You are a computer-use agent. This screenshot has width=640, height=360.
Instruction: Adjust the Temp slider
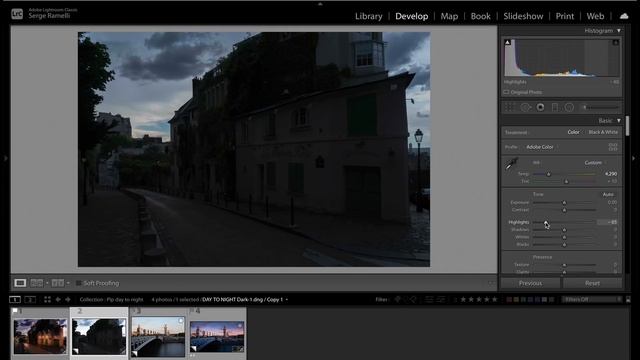coord(549,174)
